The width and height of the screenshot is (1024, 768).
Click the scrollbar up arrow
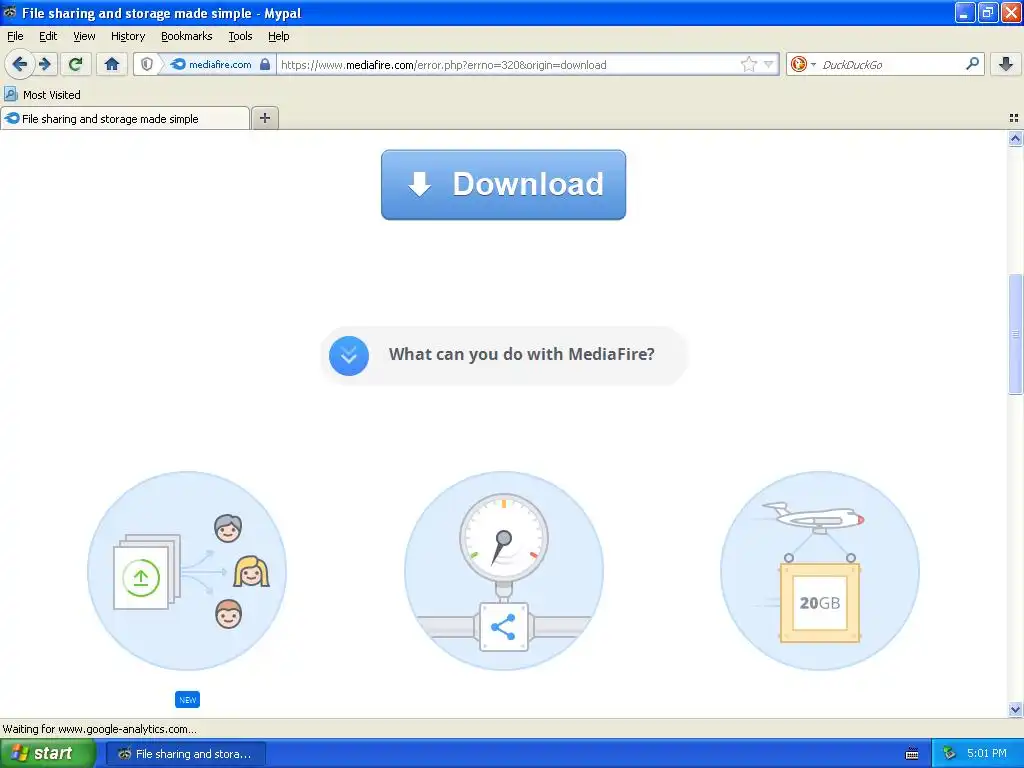pos(1015,138)
